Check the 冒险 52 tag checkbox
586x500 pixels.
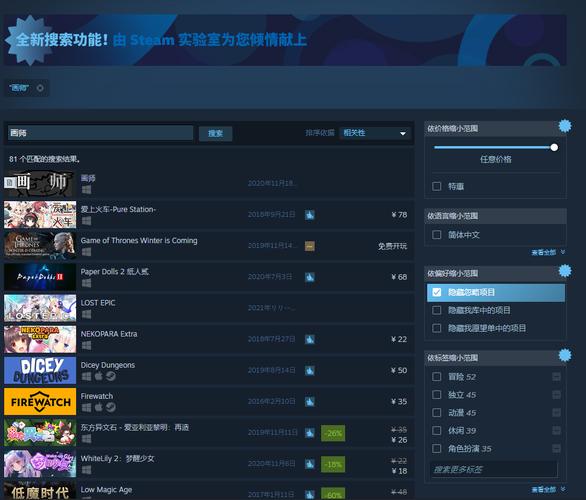pyautogui.click(x=436, y=377)
